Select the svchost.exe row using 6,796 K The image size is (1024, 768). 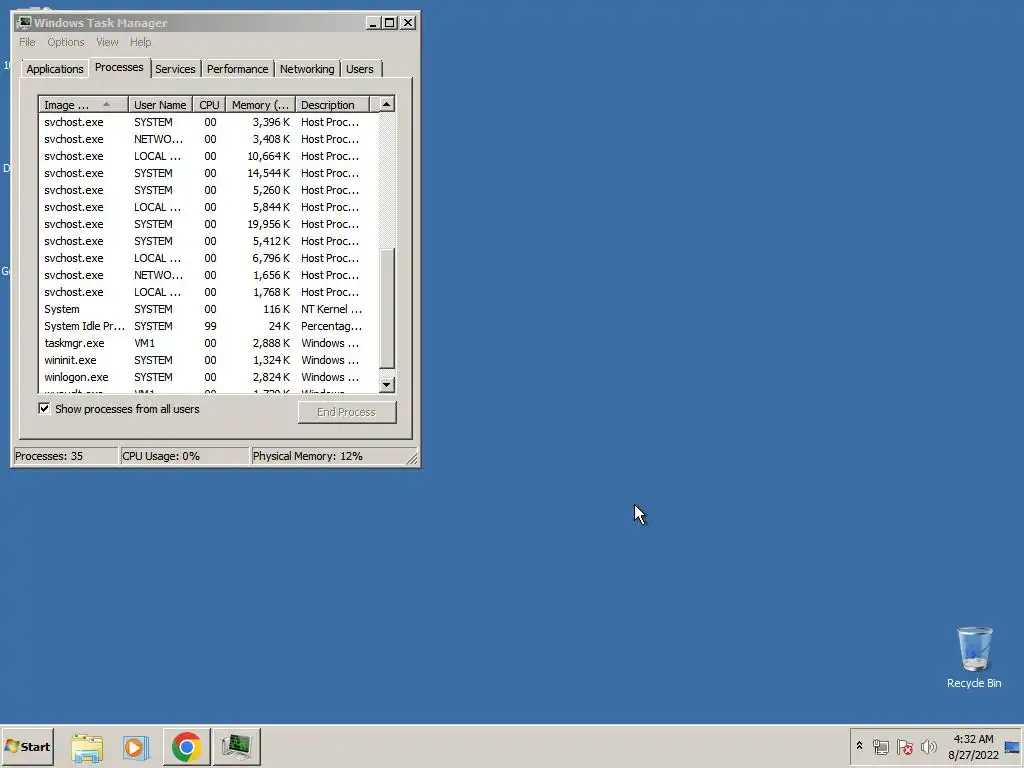[209, 258]
